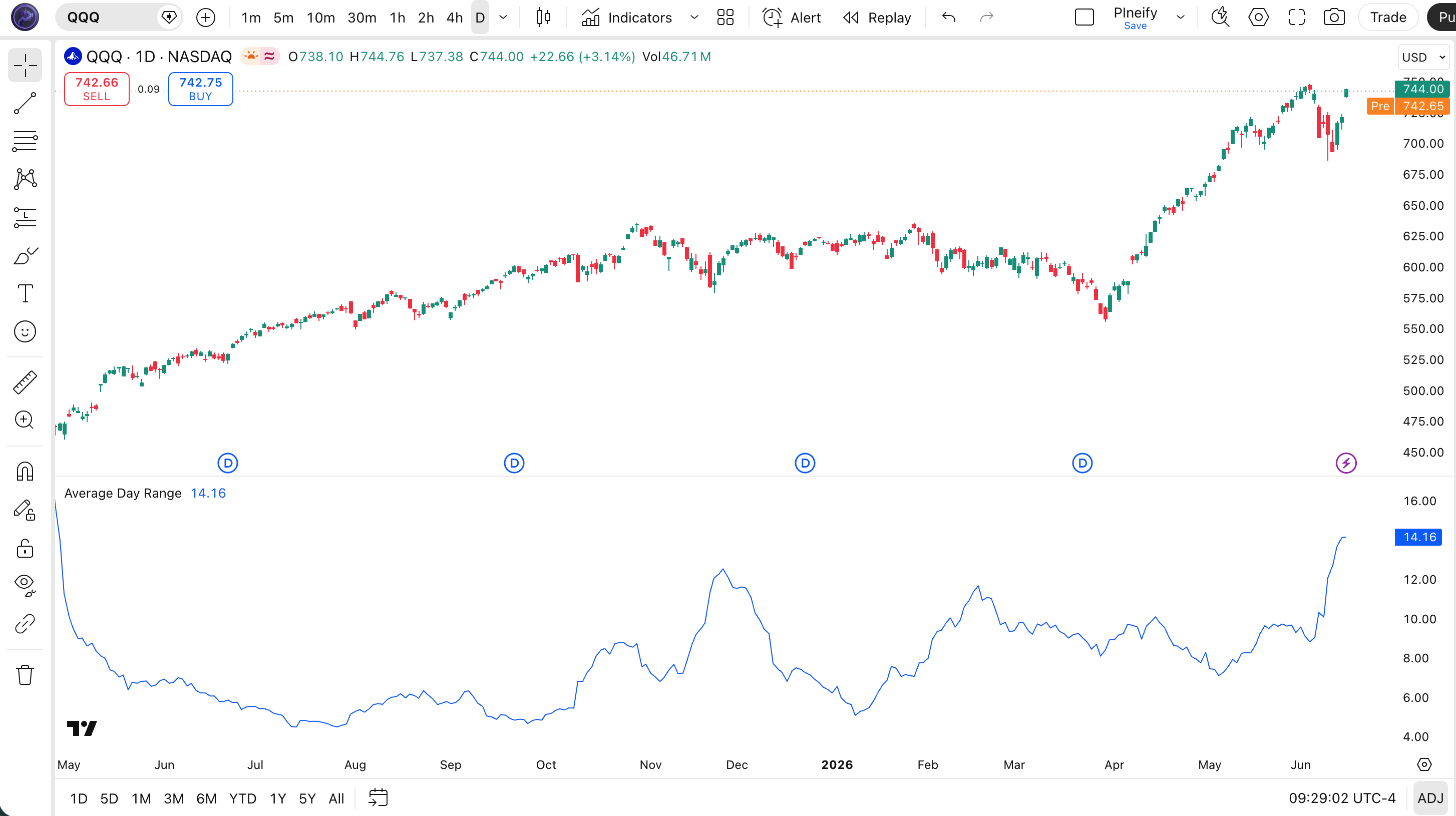Toggle hide all drawings eye icon

click(x=25, y=585)
